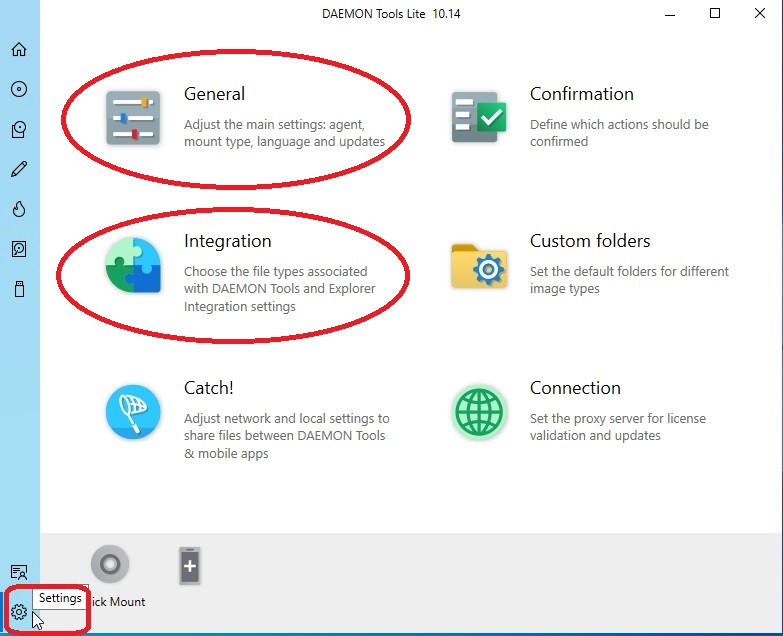Open the General settings heading
Viewport: 783px width, 636px height.
(214, 94)
